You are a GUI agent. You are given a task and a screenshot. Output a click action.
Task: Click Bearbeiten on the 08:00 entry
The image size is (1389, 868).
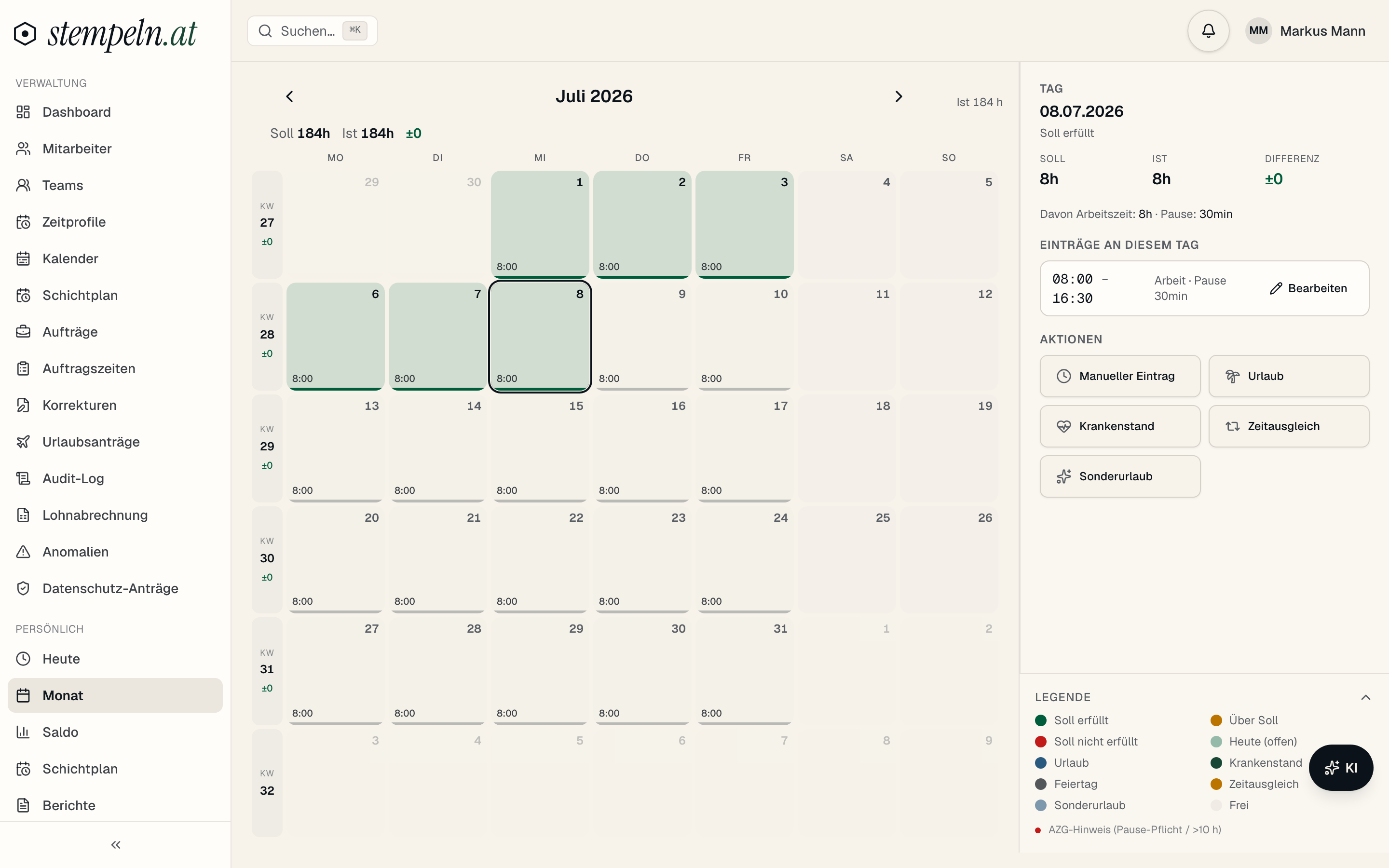point(1308,288)
